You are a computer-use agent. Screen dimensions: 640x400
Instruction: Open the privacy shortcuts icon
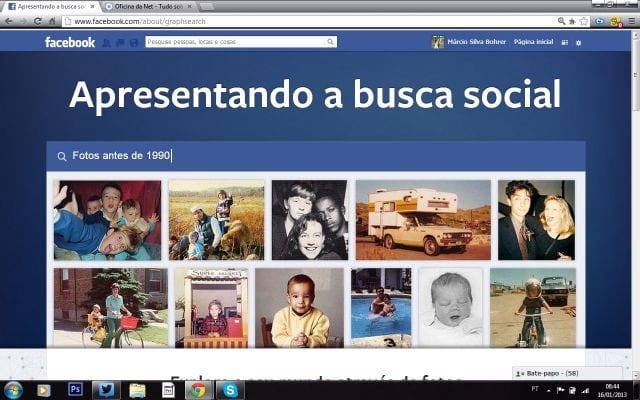pos(564,42)
